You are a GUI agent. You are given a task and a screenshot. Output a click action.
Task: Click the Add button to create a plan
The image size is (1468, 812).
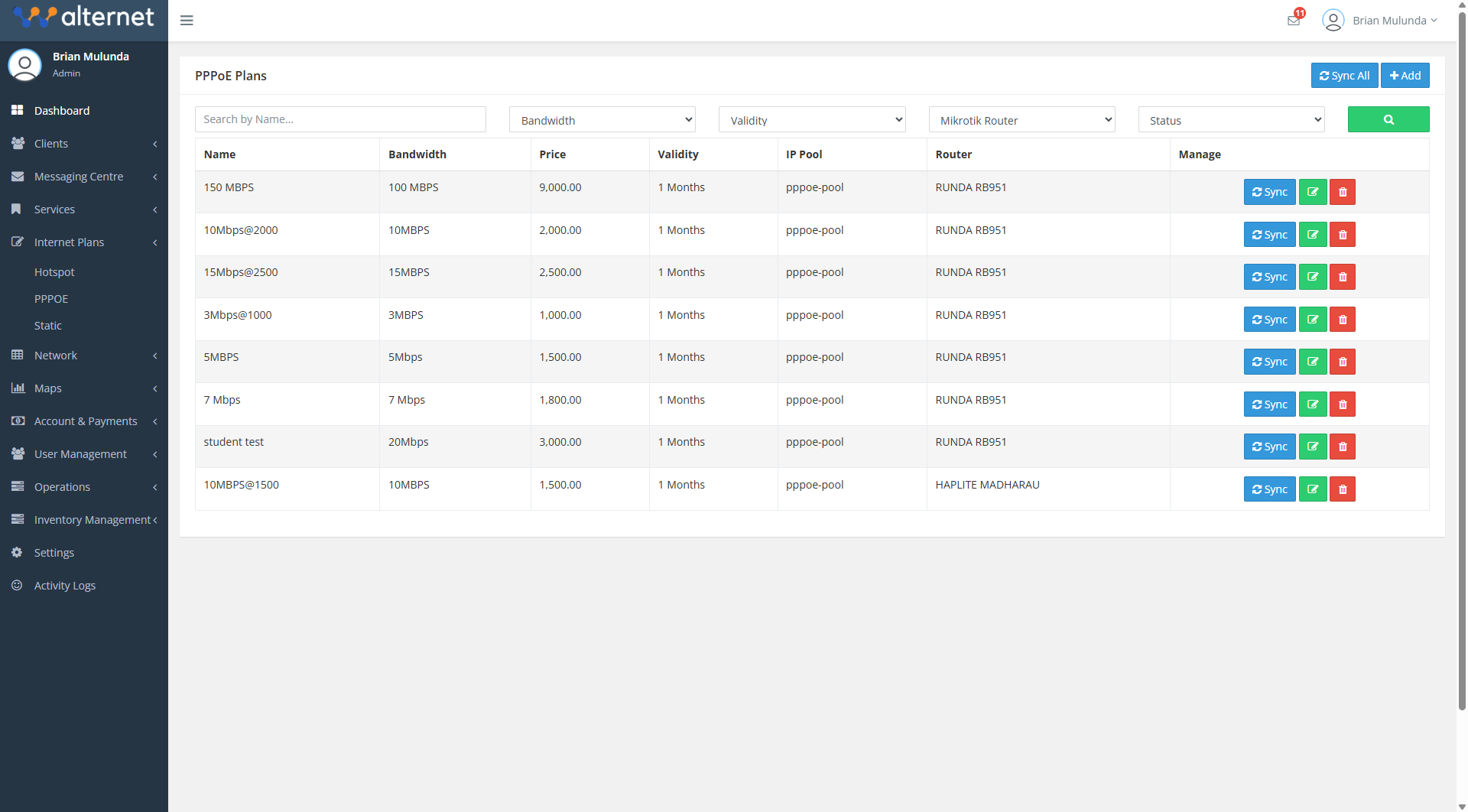tap(1405, 75)
